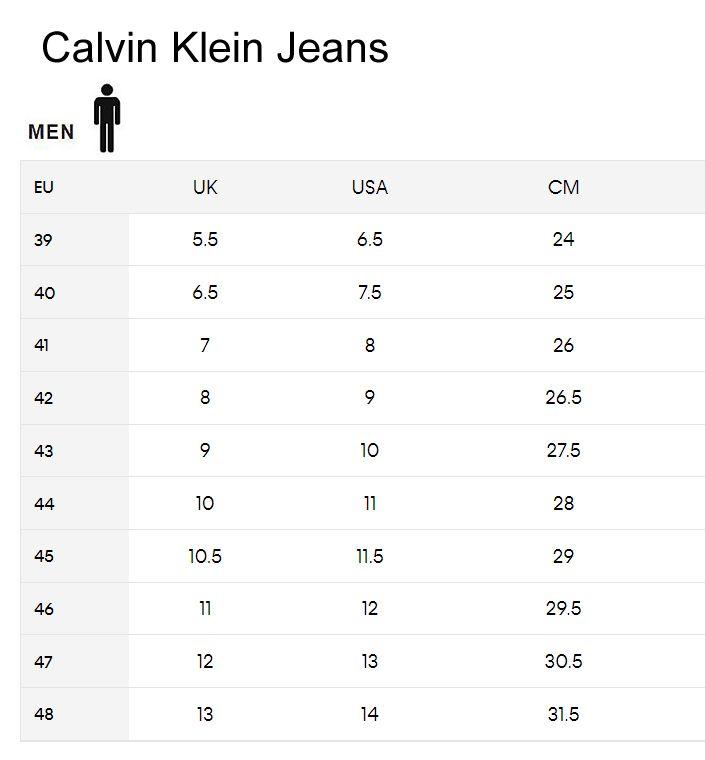Screen dimensions: 705x760
Task: Pick EU size 42 row label
Action: tap(43, 398)
